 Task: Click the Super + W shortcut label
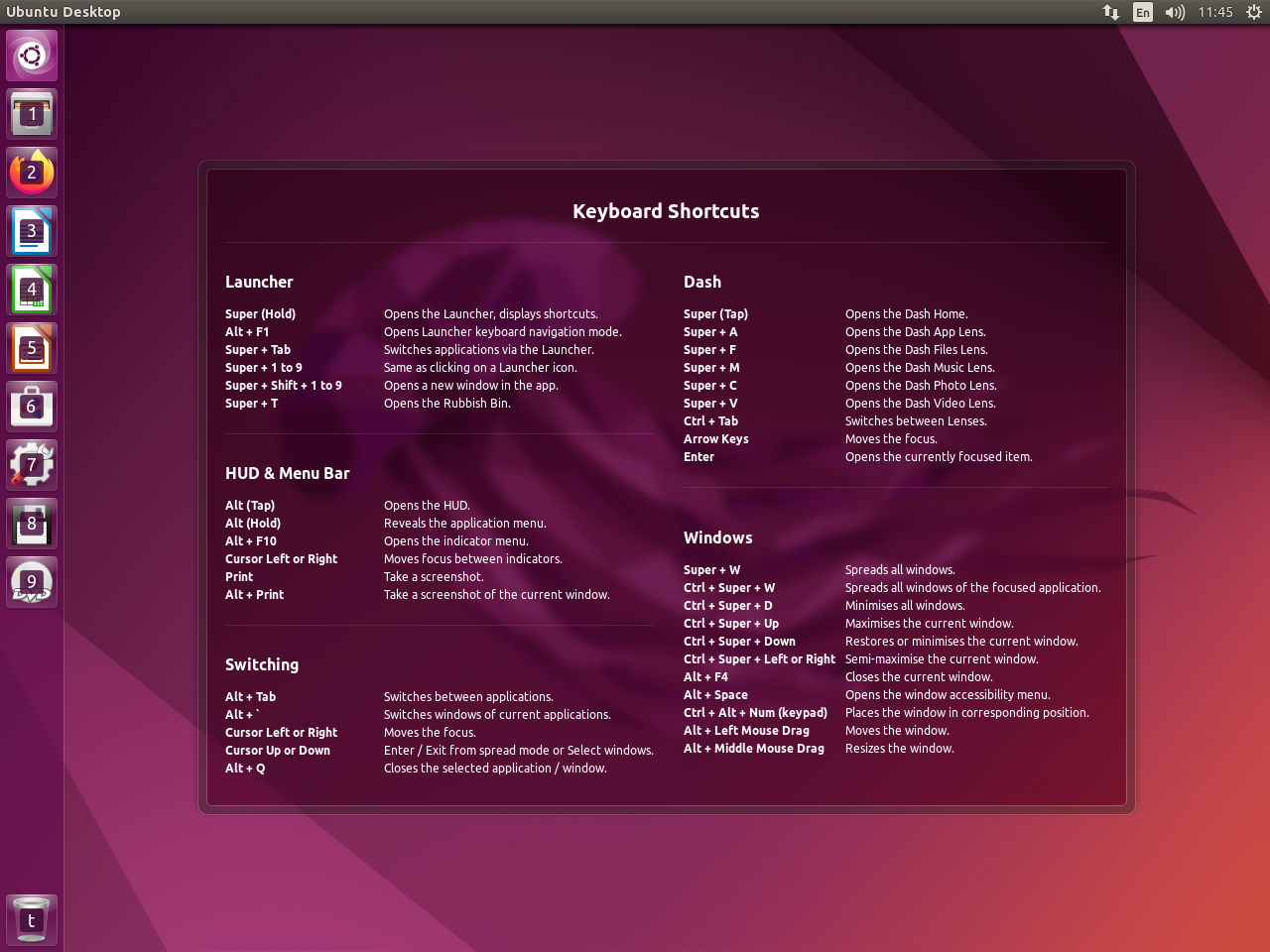tap(711, 570)
